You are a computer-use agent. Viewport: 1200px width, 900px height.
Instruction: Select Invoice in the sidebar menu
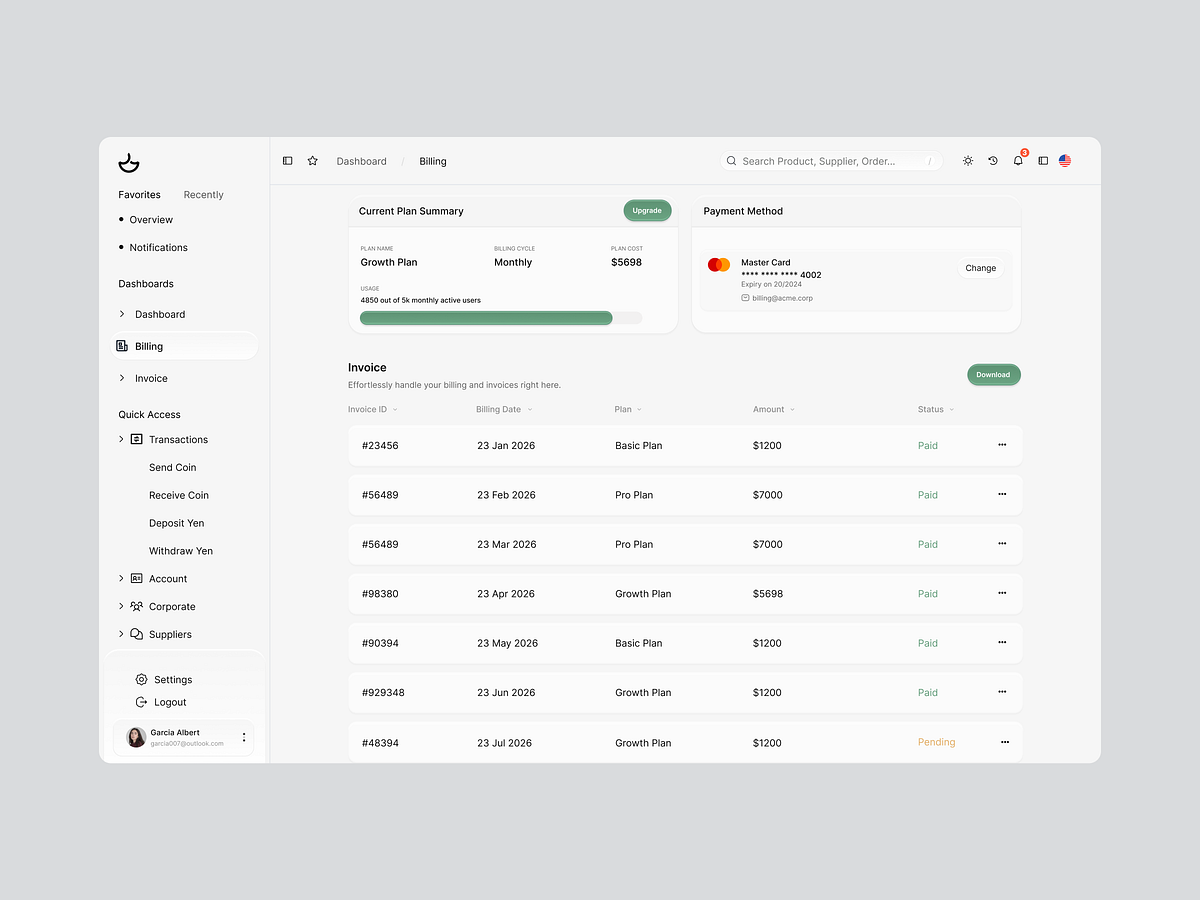coord(153,378)
